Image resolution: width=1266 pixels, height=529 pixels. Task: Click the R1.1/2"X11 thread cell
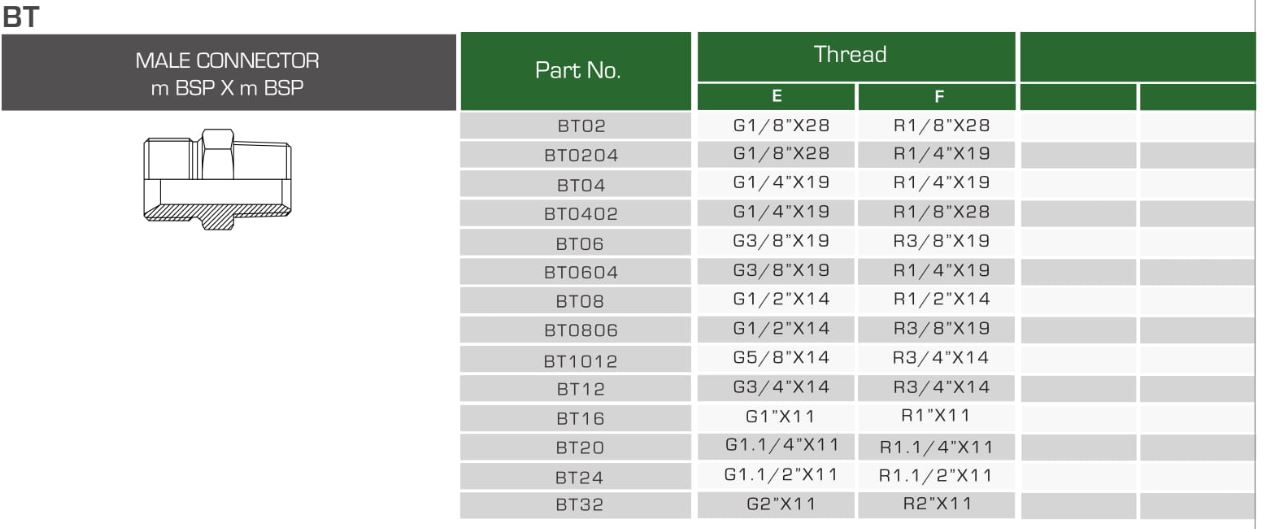[x=936, y=475]
